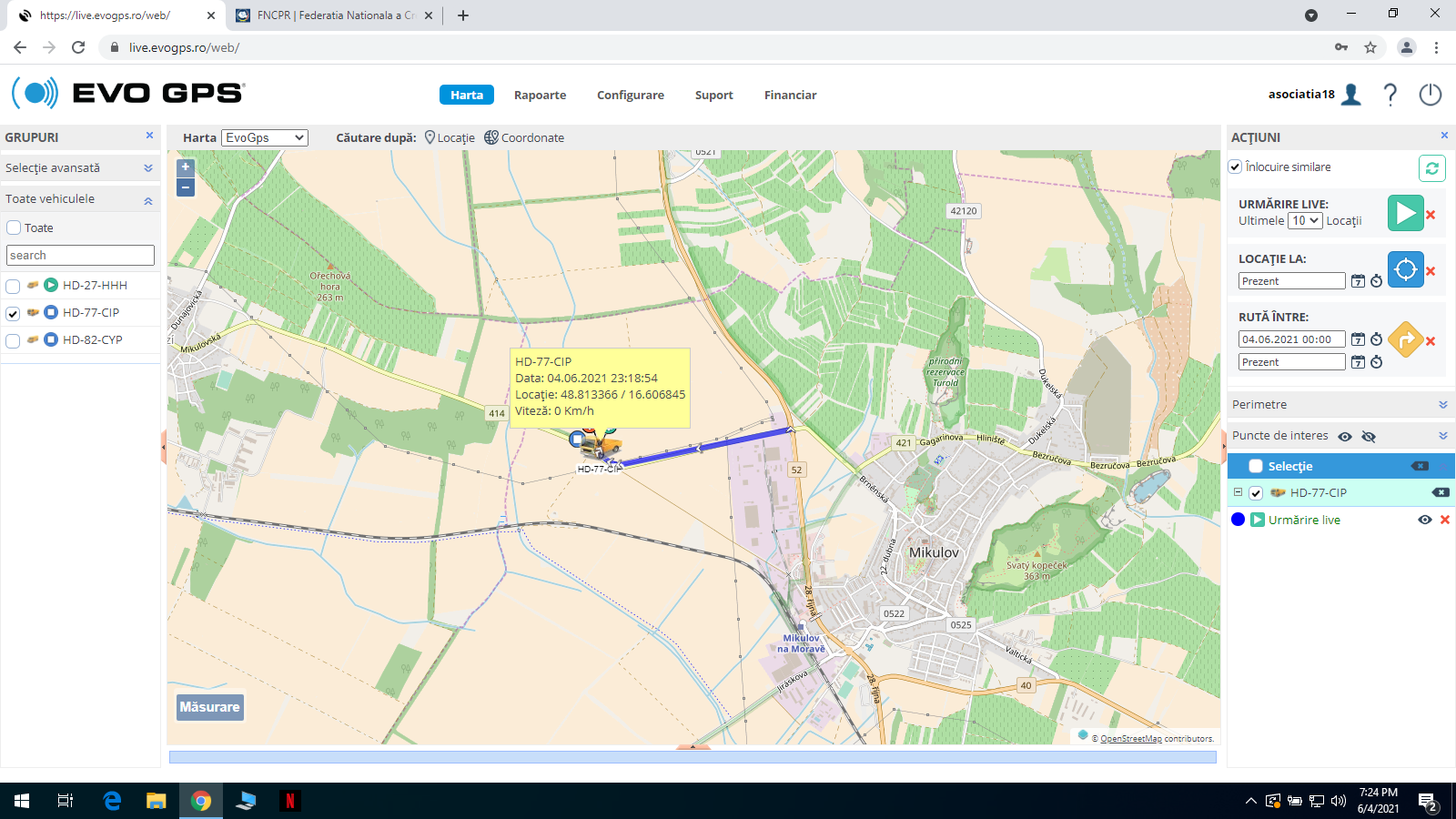Open the Rapoarte menu
Screen dimensions: 1456x819
click(540, 95)
